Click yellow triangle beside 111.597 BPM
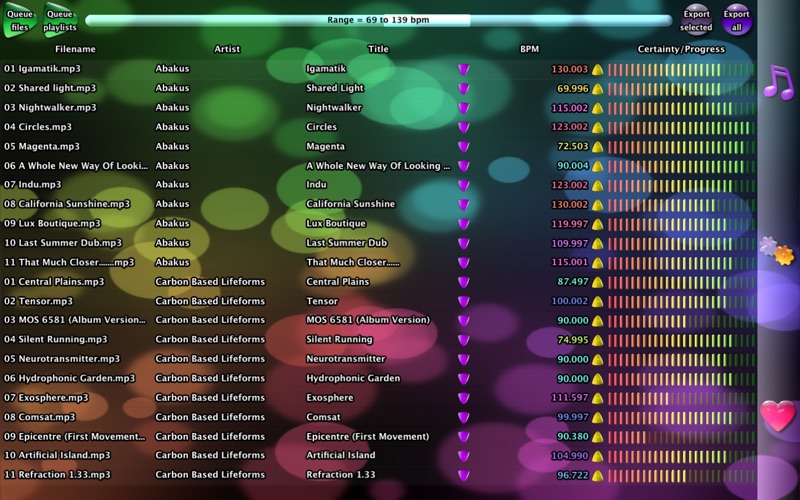Screen dimensions: 800x500 (x=597, y=398)
